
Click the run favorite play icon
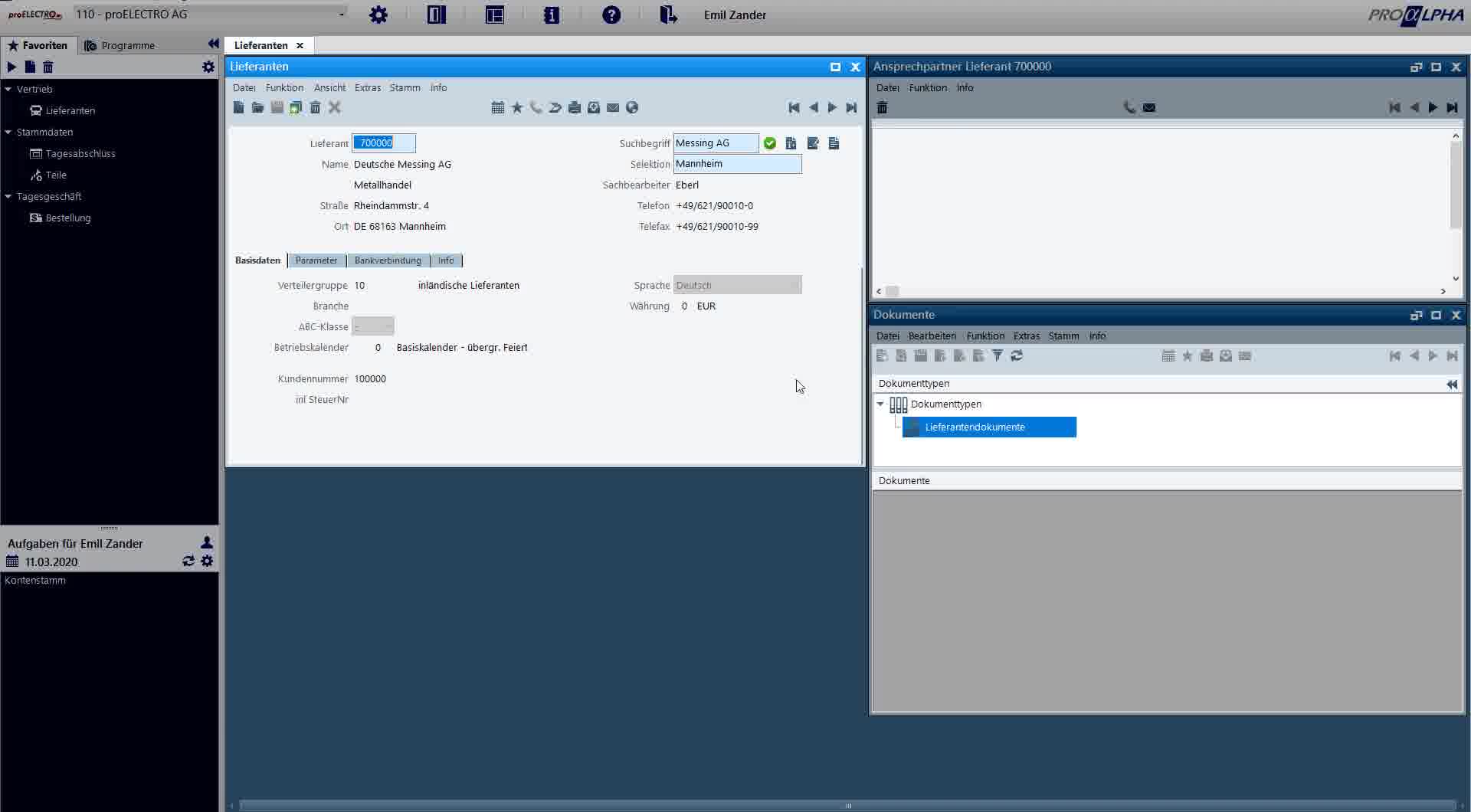(11, 67)
